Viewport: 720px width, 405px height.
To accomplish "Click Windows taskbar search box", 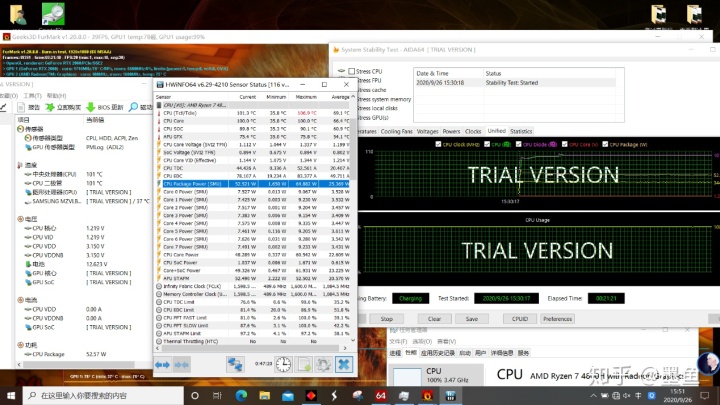I will click(103, 395).
